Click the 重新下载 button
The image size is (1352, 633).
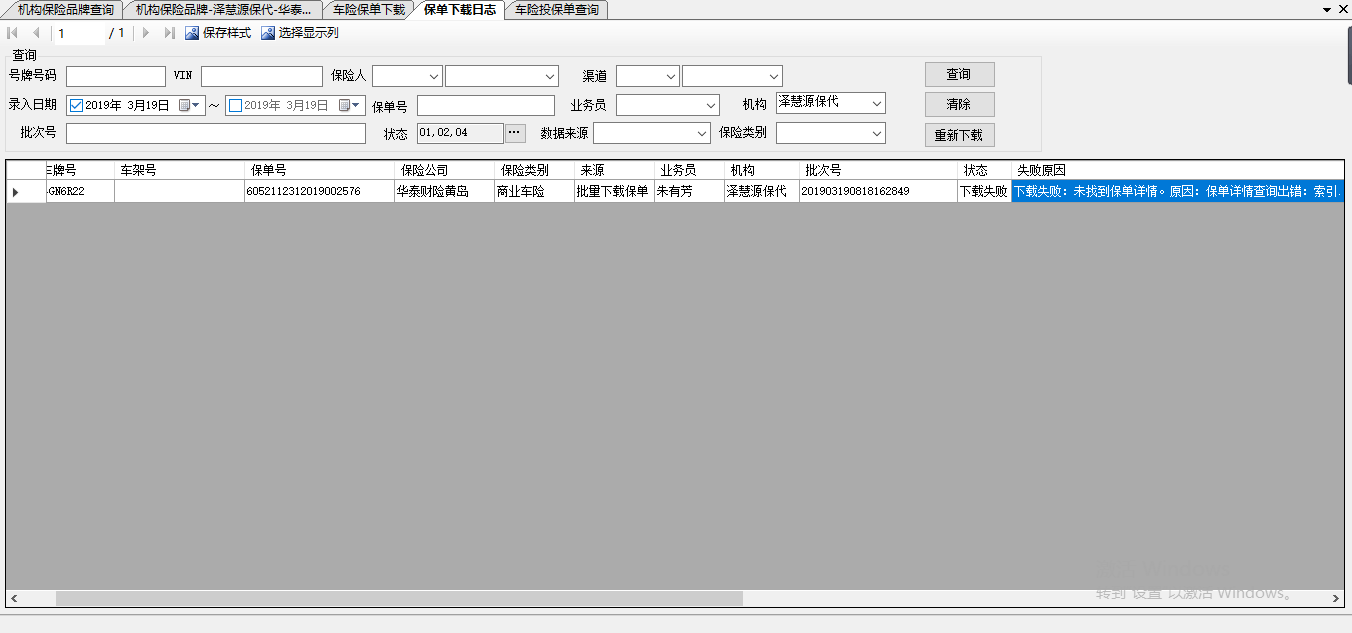point(959,135)
